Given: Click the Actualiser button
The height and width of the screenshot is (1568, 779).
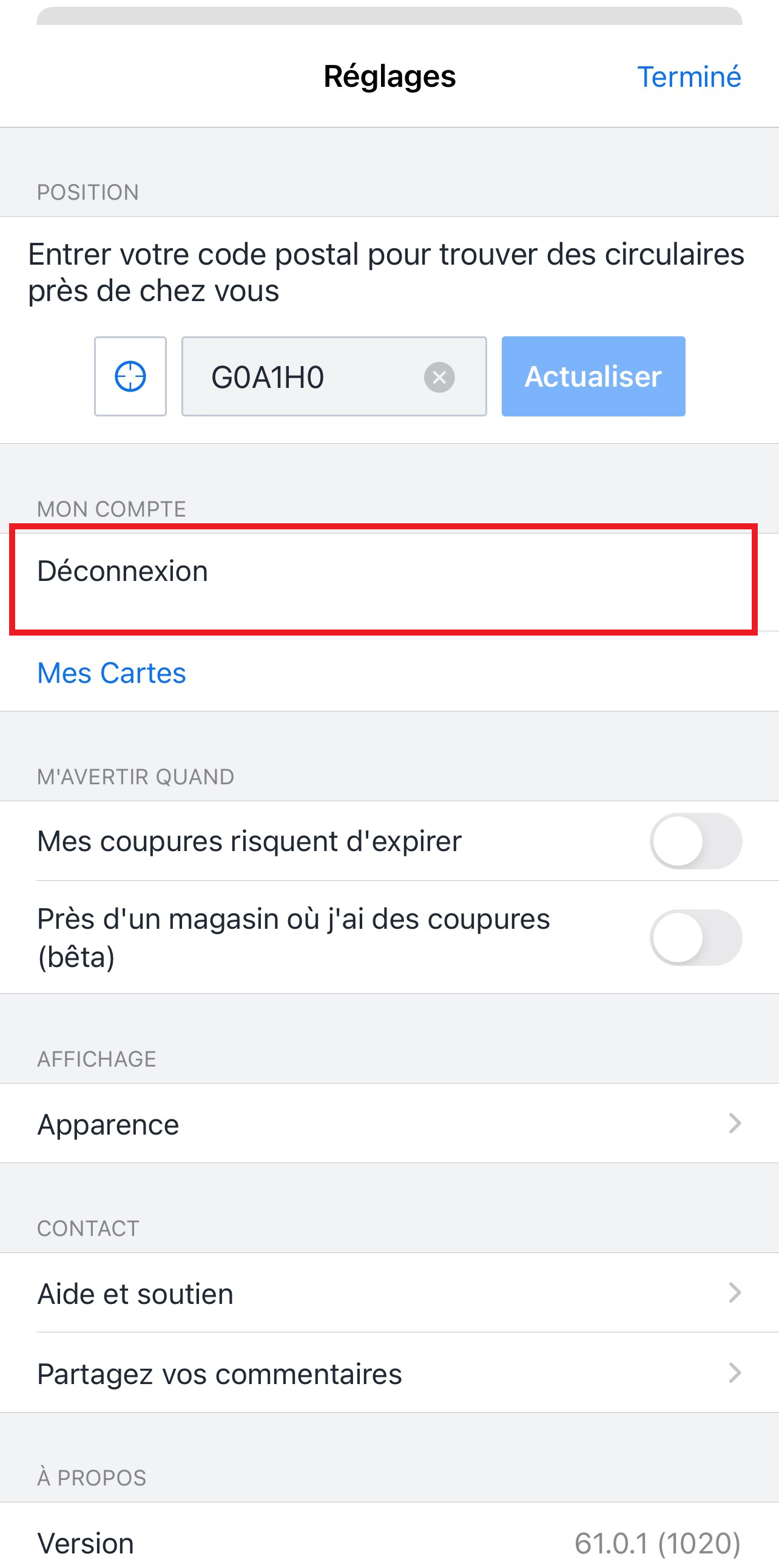Looking at the screenshot, I should 593,376.
